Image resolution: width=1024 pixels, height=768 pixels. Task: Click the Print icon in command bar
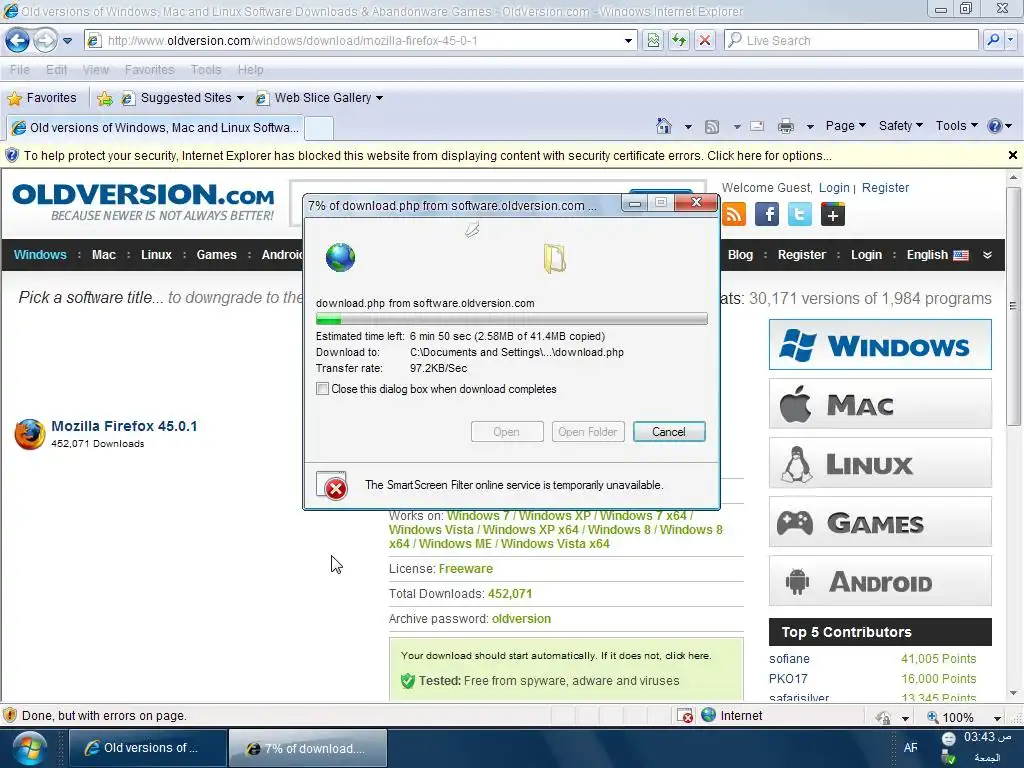click(786, 126)
